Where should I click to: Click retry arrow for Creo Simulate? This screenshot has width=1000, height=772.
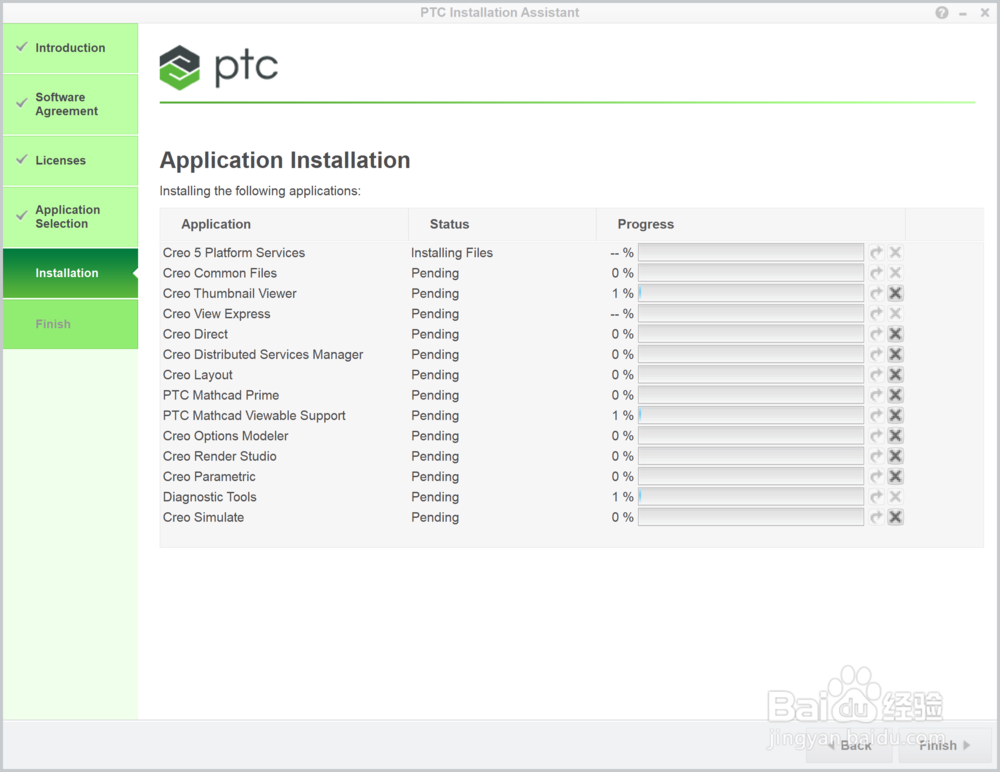pos(876,517)
